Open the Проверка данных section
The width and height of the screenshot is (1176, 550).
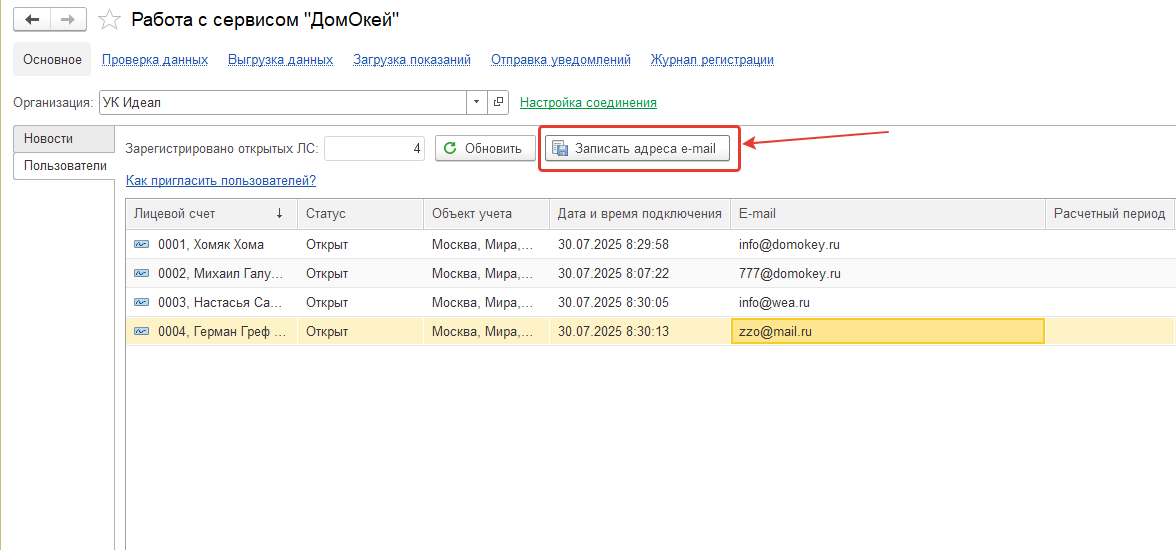(155, 60)
